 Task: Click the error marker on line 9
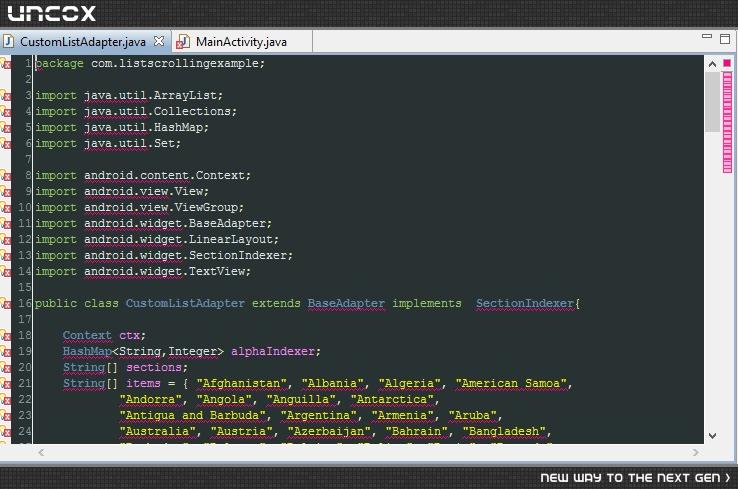tap(5, 192)
